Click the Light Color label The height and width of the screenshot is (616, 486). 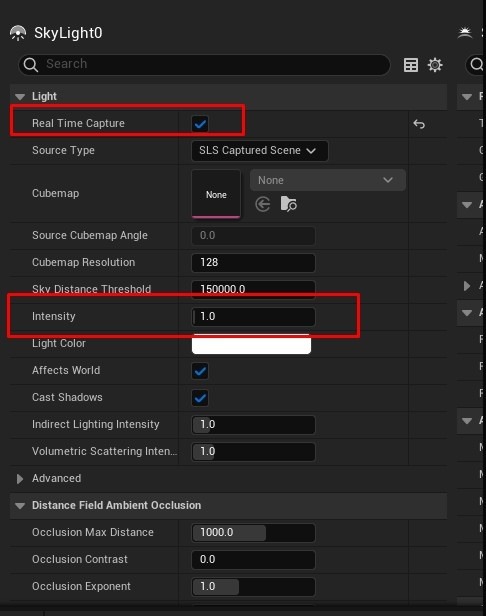point(59,343)
